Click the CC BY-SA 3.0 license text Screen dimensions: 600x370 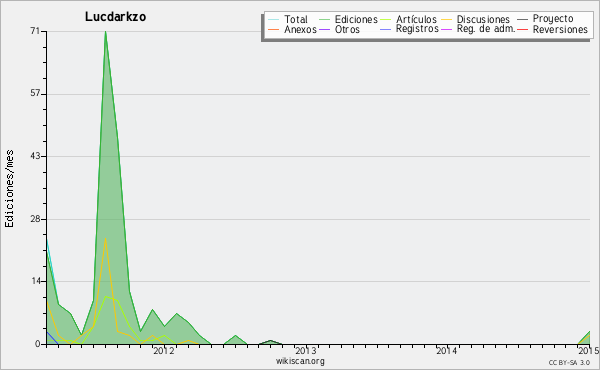pos(569,362)
